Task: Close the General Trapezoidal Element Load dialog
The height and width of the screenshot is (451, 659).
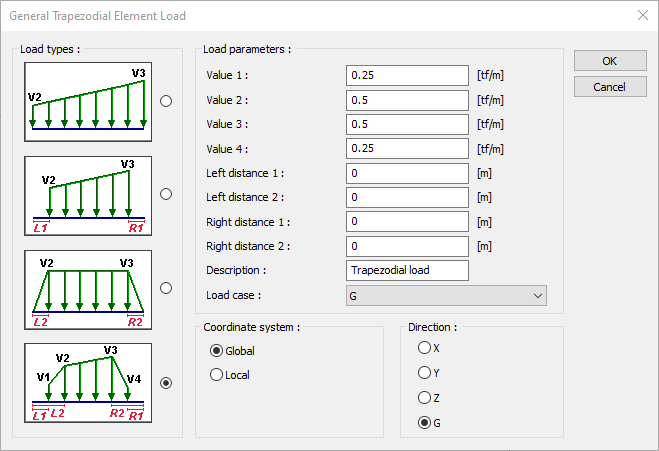Action: pyautogui.click(x=641, y=15)
